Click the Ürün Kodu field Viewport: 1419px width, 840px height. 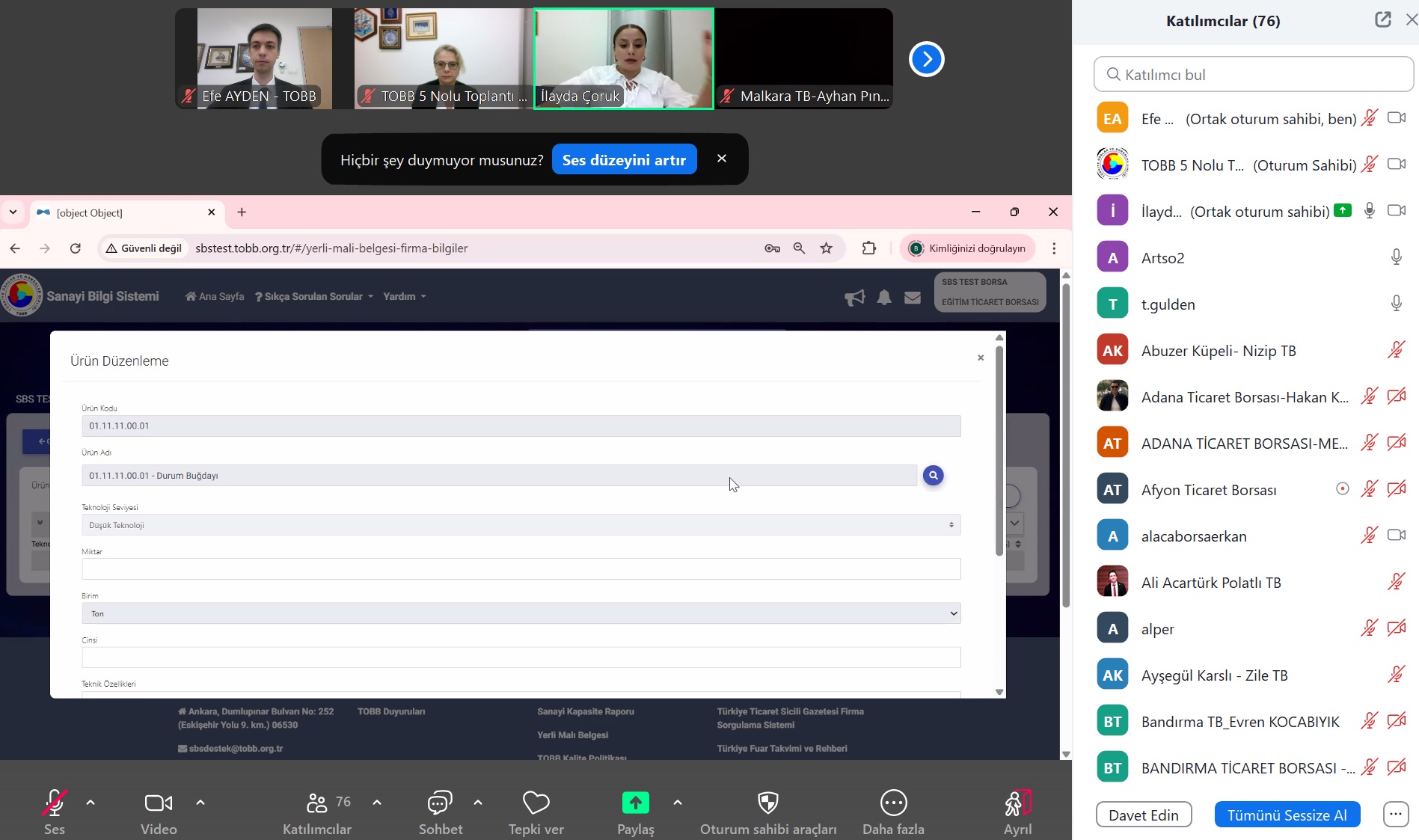[521, 426]
